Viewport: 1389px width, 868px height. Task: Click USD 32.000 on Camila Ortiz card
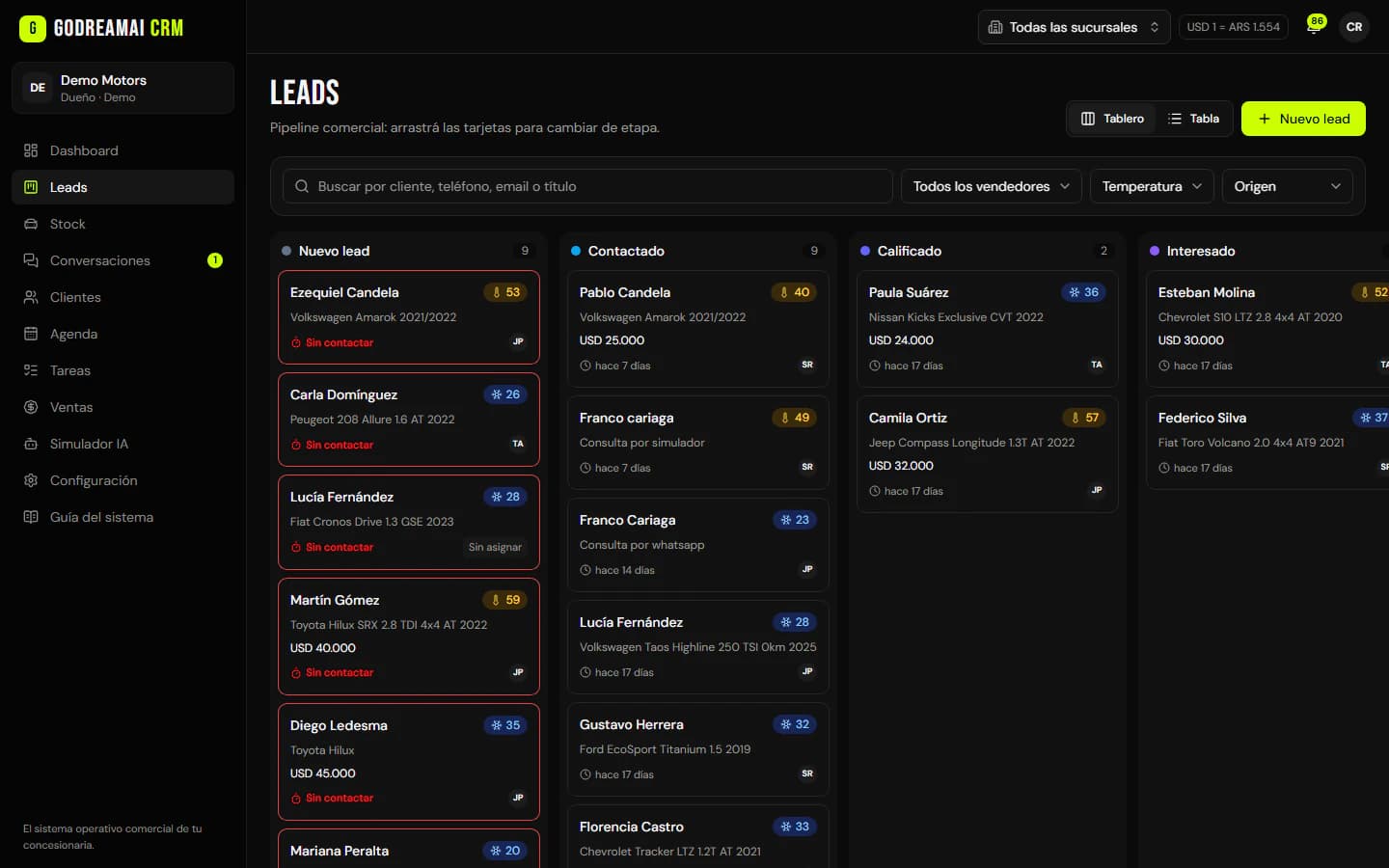[x=901, y=466]
